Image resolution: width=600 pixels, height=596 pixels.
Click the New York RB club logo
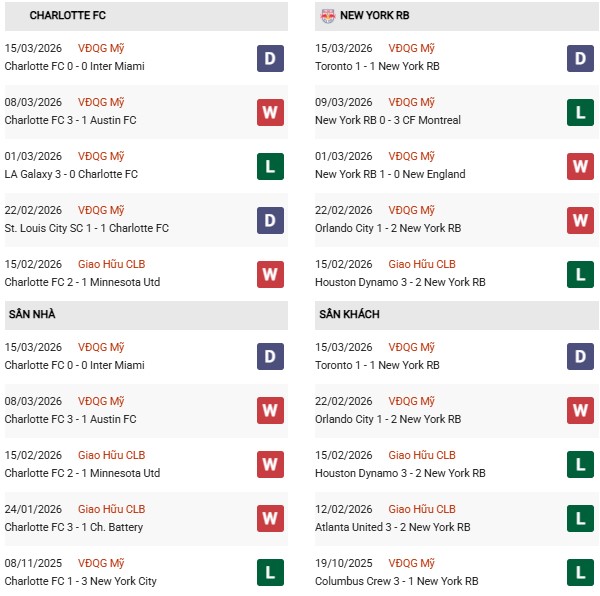[x=327, y=15]
